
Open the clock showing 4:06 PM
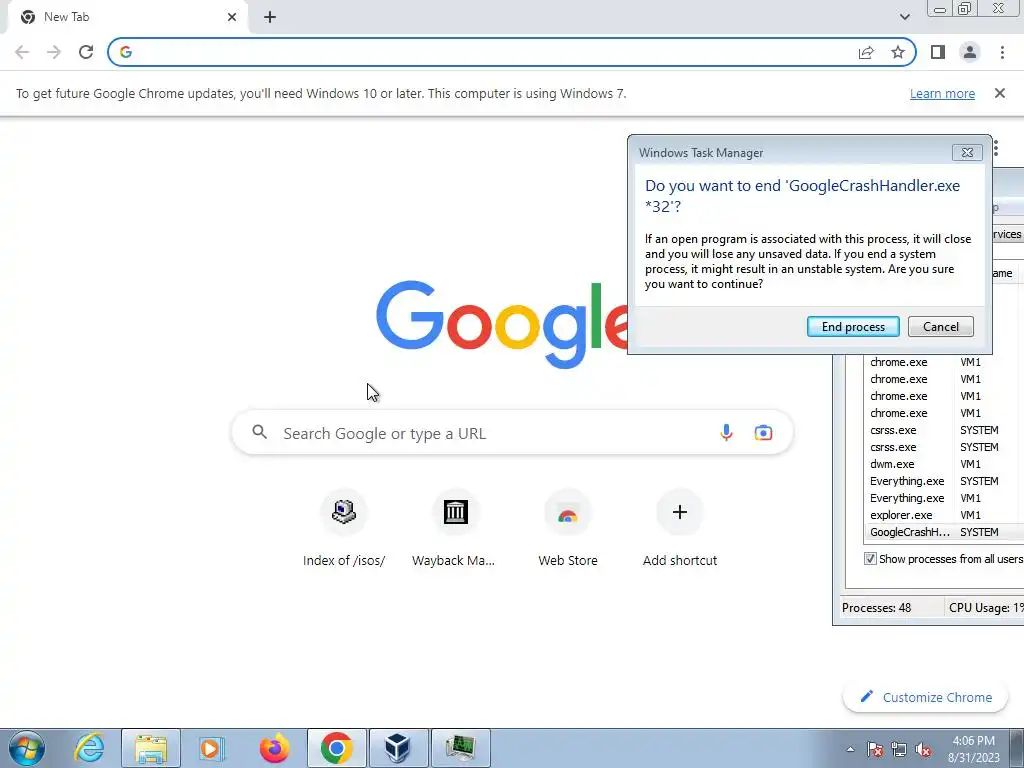click(973, 749)
